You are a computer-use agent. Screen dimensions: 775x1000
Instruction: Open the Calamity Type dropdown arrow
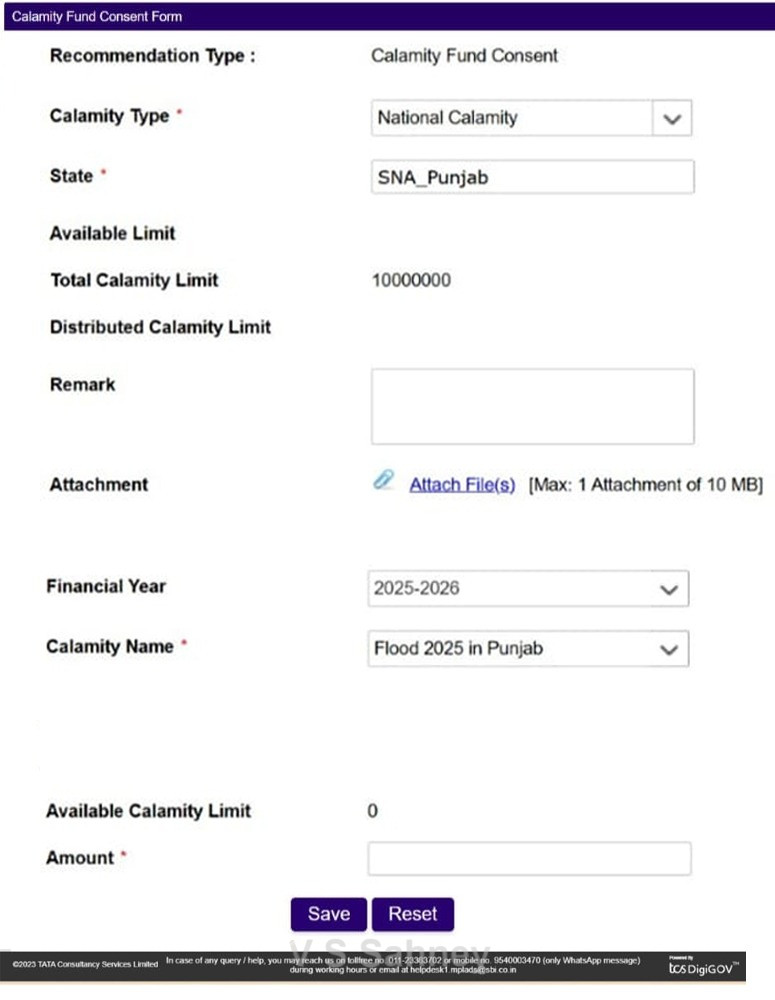(672, 118)
